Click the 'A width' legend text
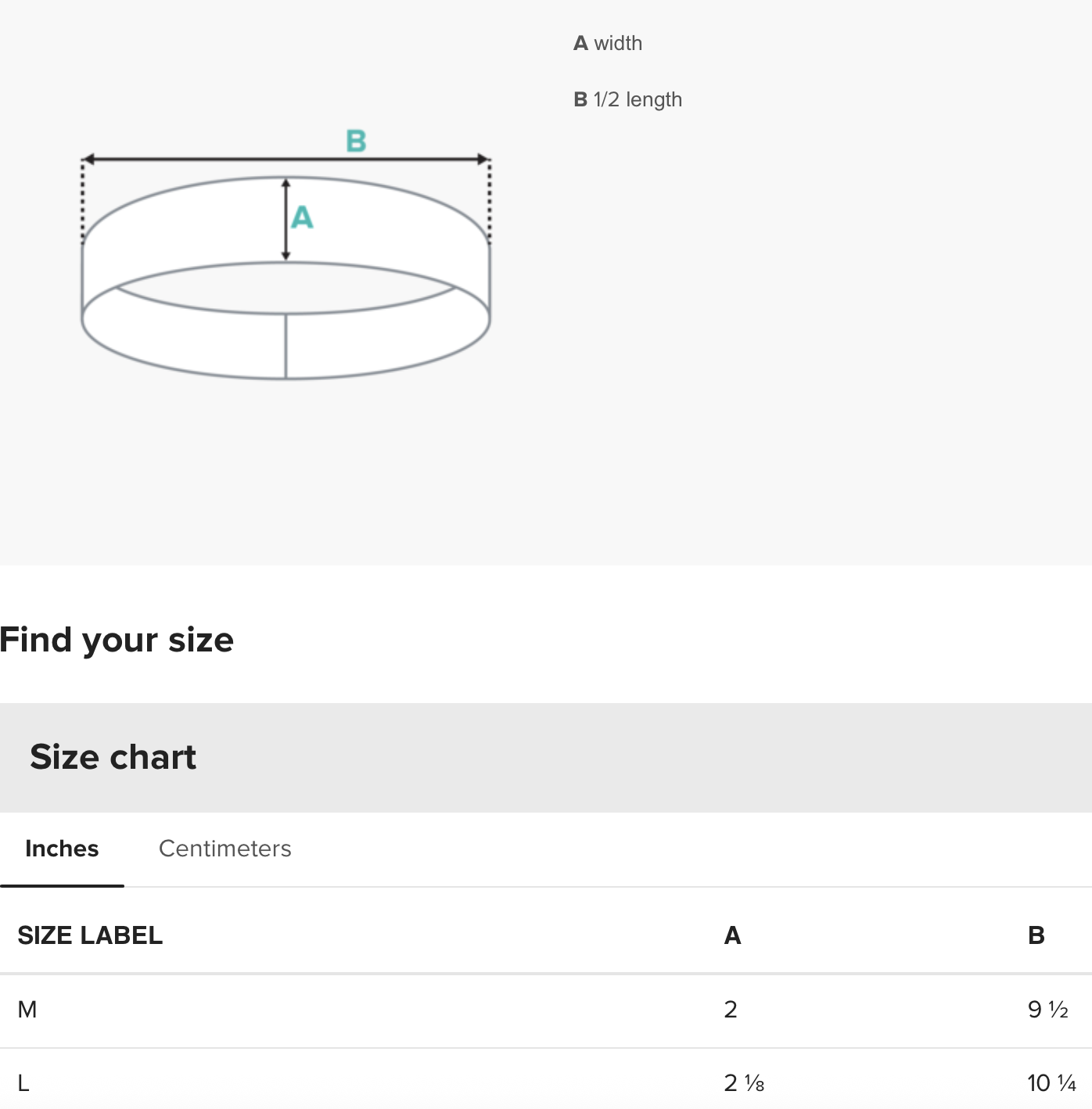 pos(608,43)
